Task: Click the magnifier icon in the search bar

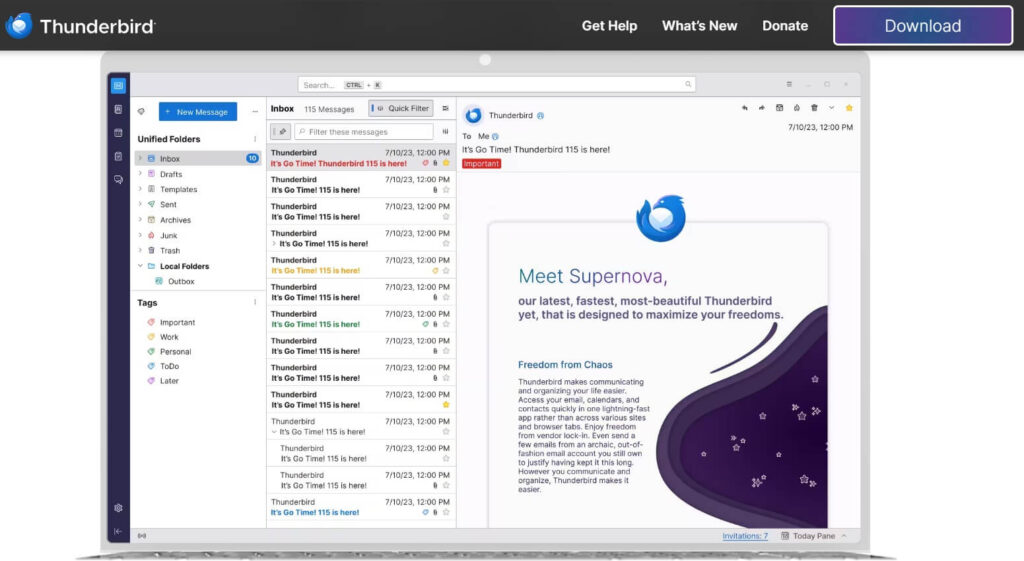Action: point(688,84)
